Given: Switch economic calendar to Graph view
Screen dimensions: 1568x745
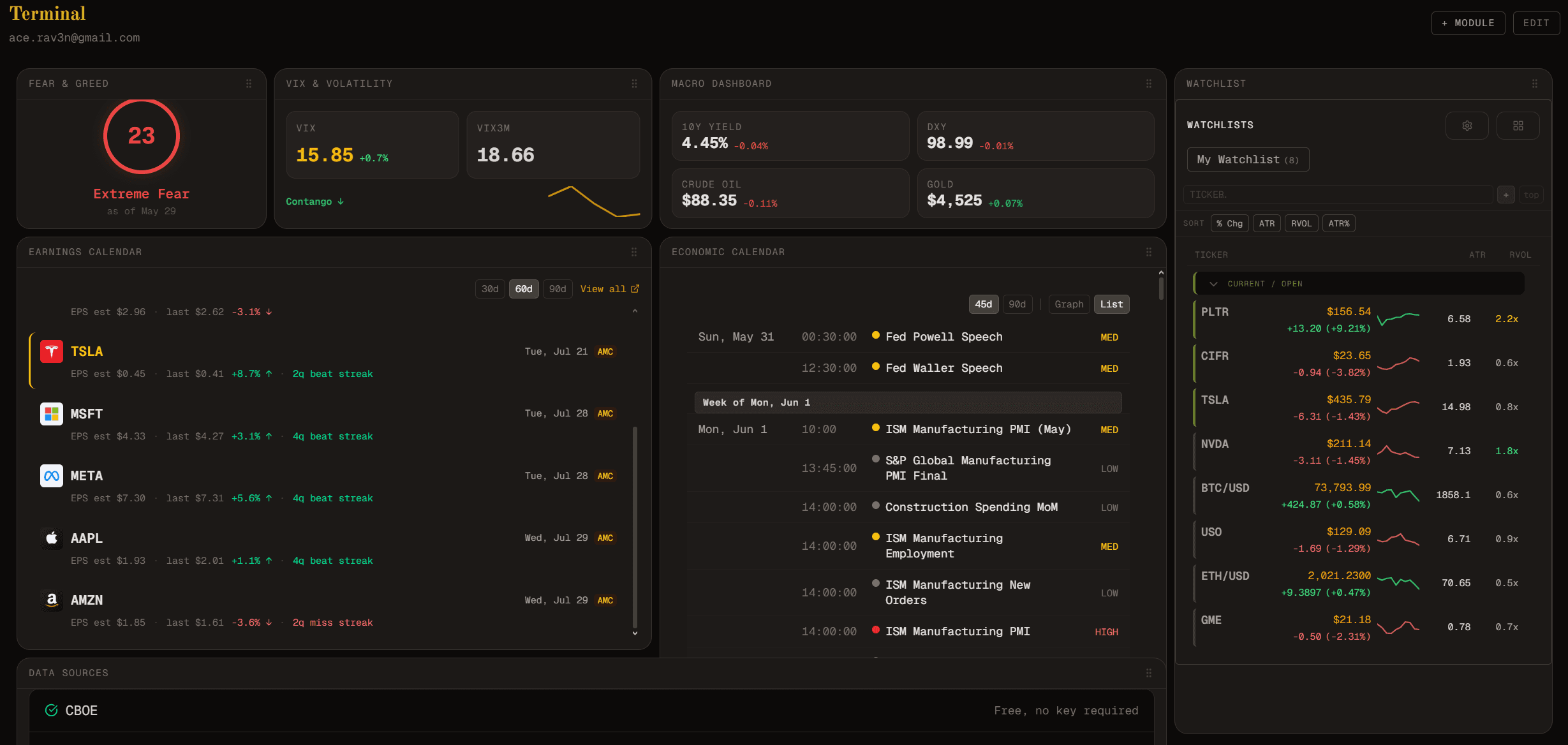Looking at the screenshot, I should pos(1069,304).
